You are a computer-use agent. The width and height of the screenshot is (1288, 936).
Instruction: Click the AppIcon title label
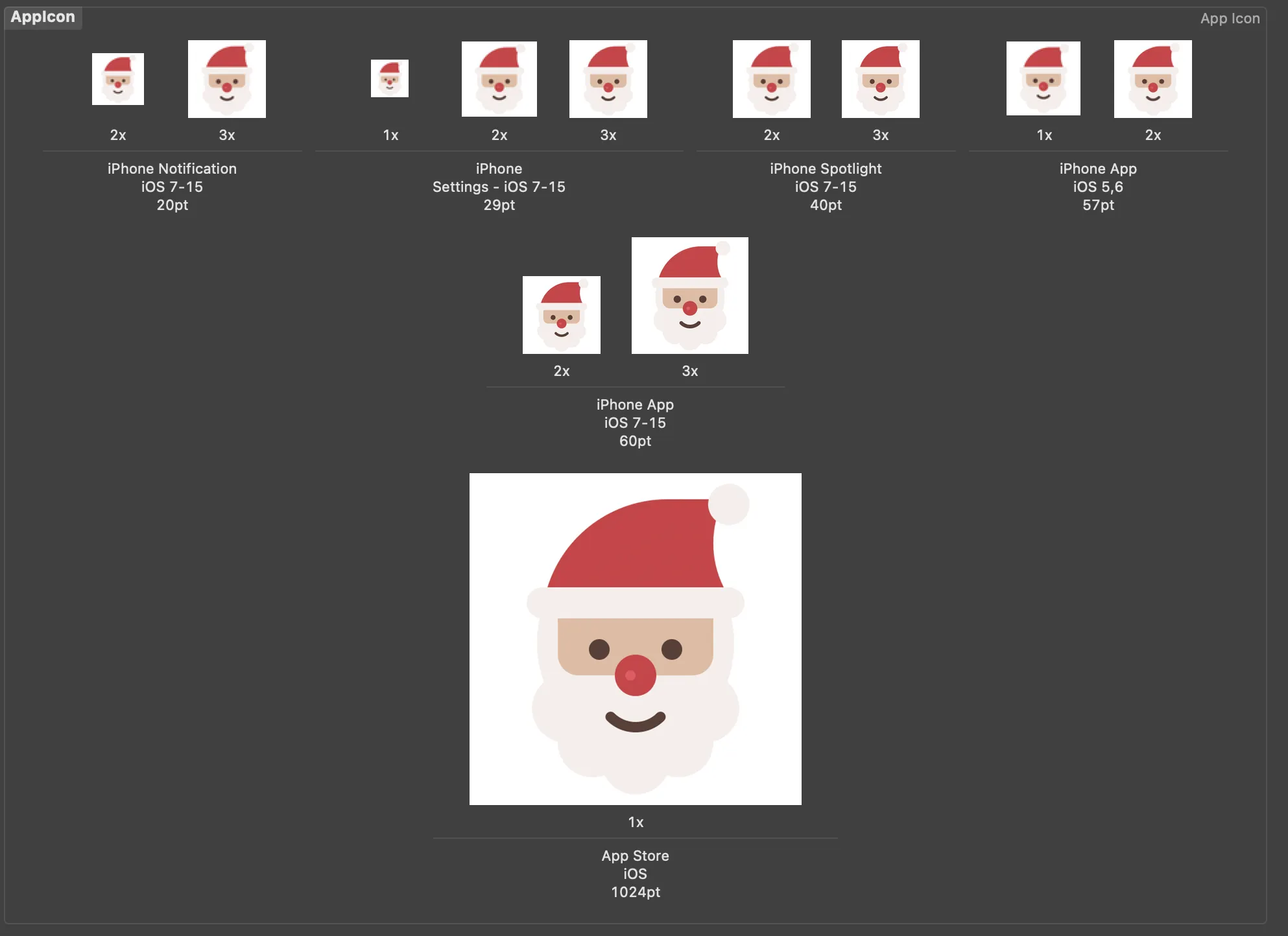(x=43, y=17)
